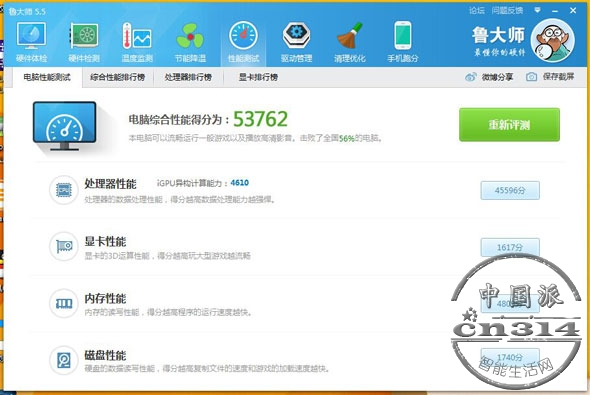Click the memory icon beside 内存性能
Viewport: 590px width, 395px height.
[x=64, y=303]
